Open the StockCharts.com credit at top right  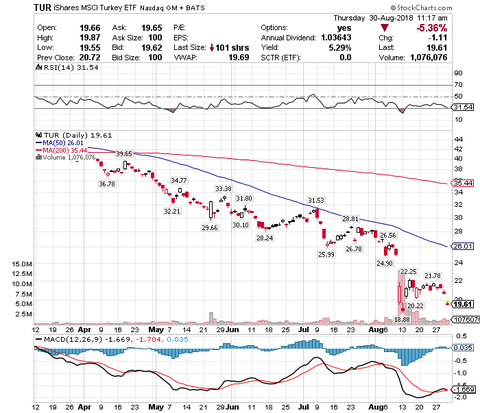[x=421, y=8]
